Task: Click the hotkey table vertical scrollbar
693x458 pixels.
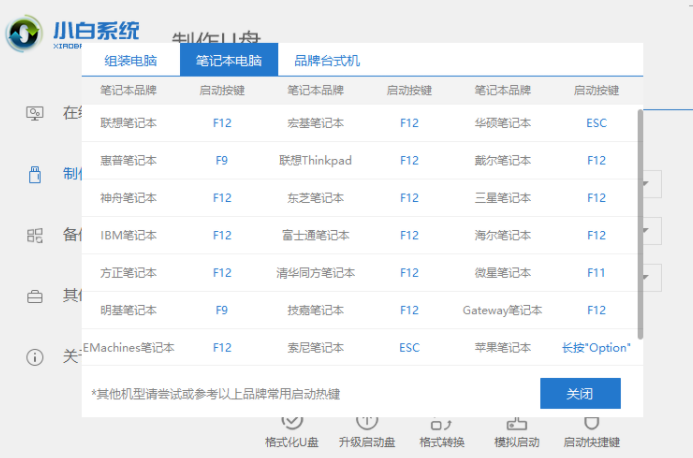Action: pos(640,220)
